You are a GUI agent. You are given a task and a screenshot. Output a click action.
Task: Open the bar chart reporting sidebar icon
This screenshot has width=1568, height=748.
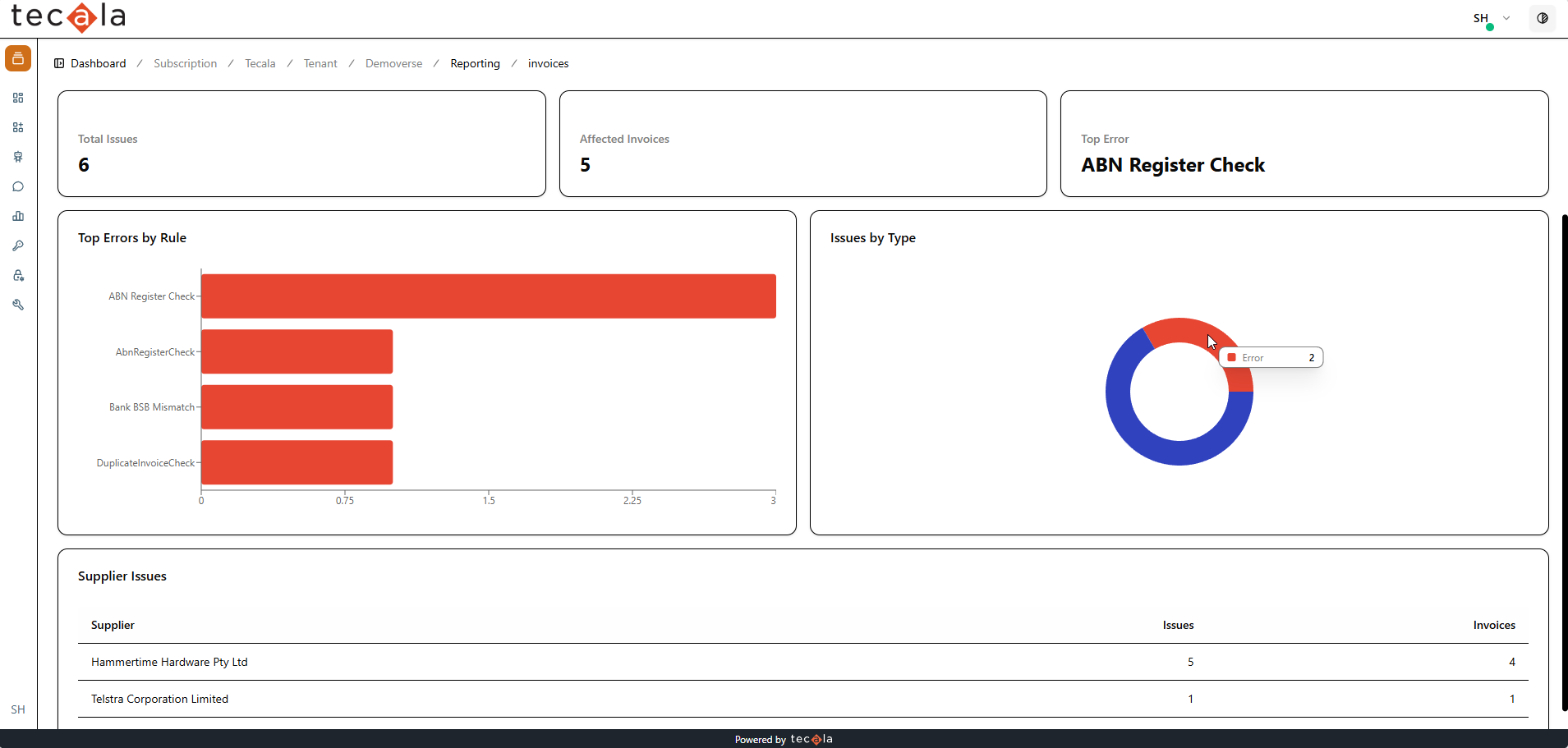point(18,216)
